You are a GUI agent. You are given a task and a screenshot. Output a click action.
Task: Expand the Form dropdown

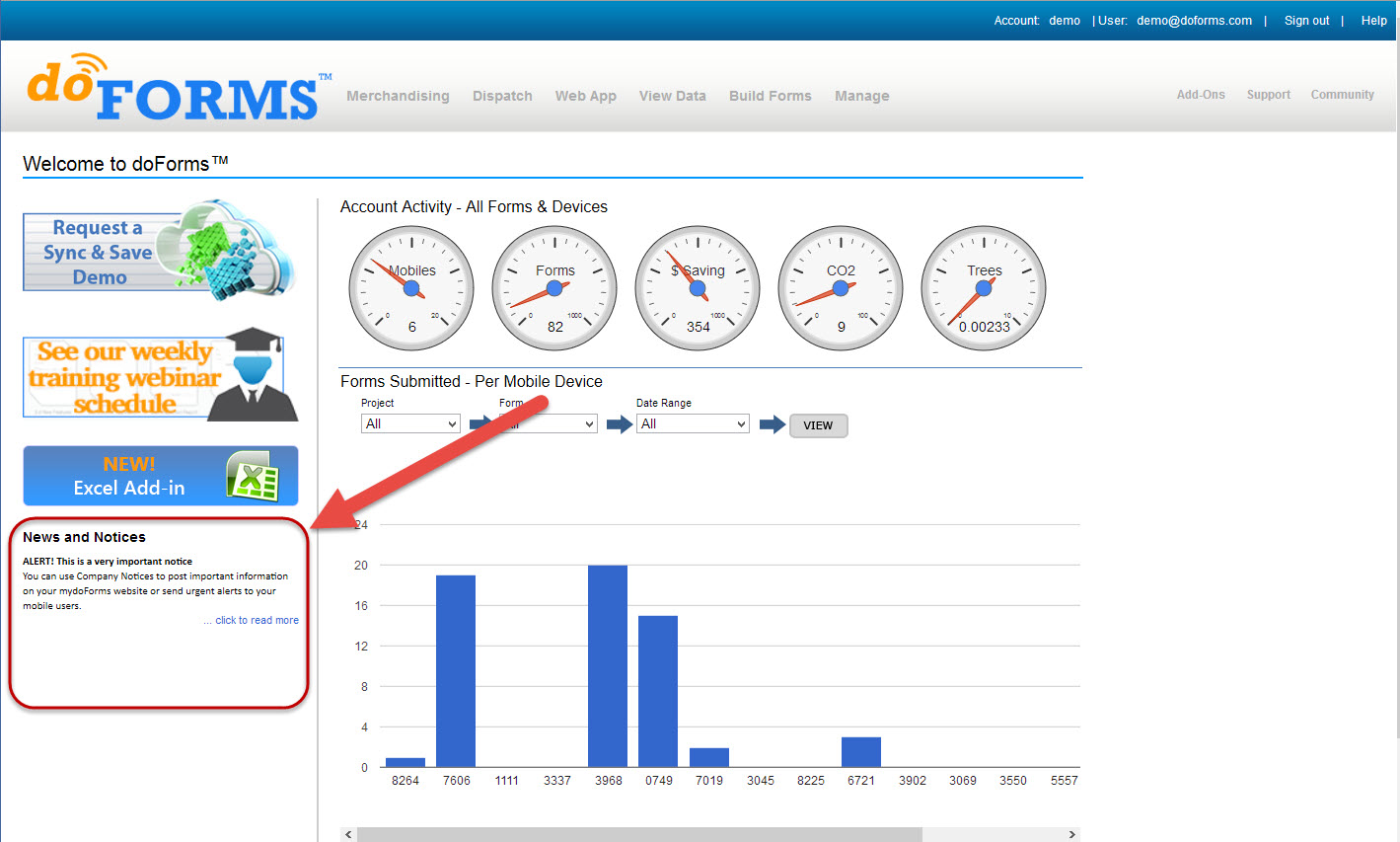(548, 423)
